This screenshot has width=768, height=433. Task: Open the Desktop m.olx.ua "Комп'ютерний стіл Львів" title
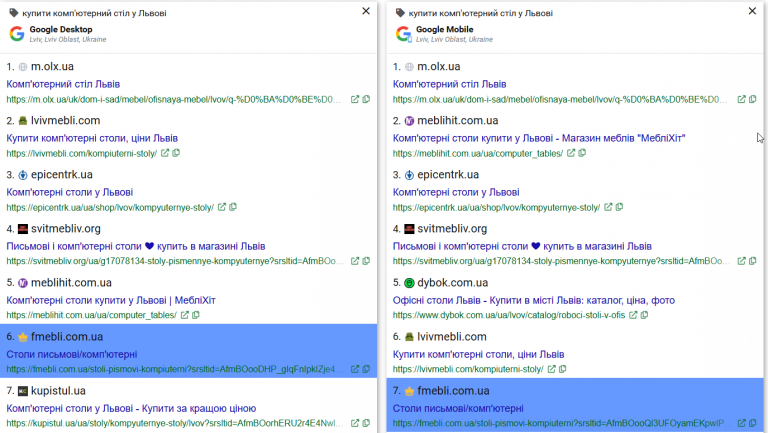point(64,84)
